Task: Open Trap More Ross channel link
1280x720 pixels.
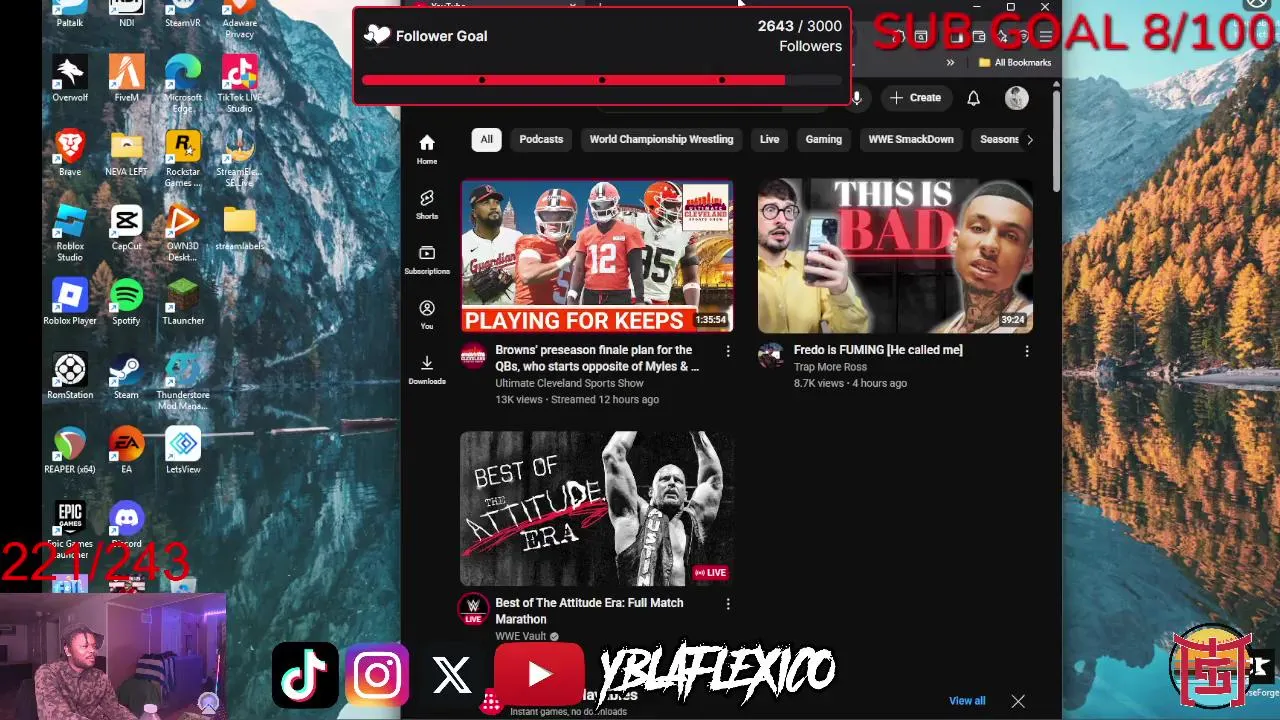Action: [x=830, y=367]
